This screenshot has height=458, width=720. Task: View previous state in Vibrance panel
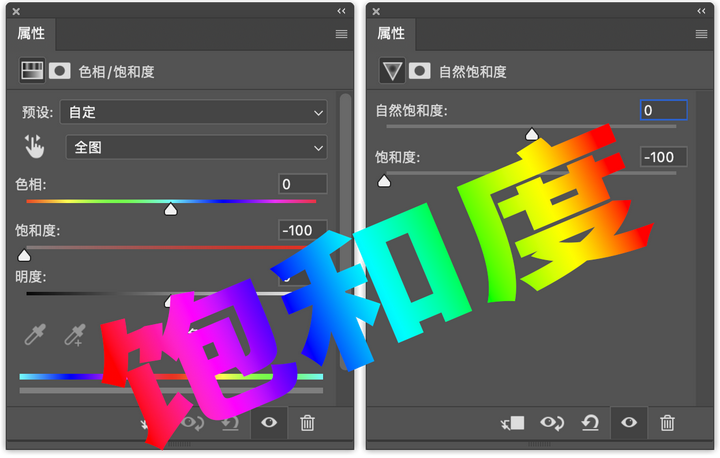coord(552,423)
